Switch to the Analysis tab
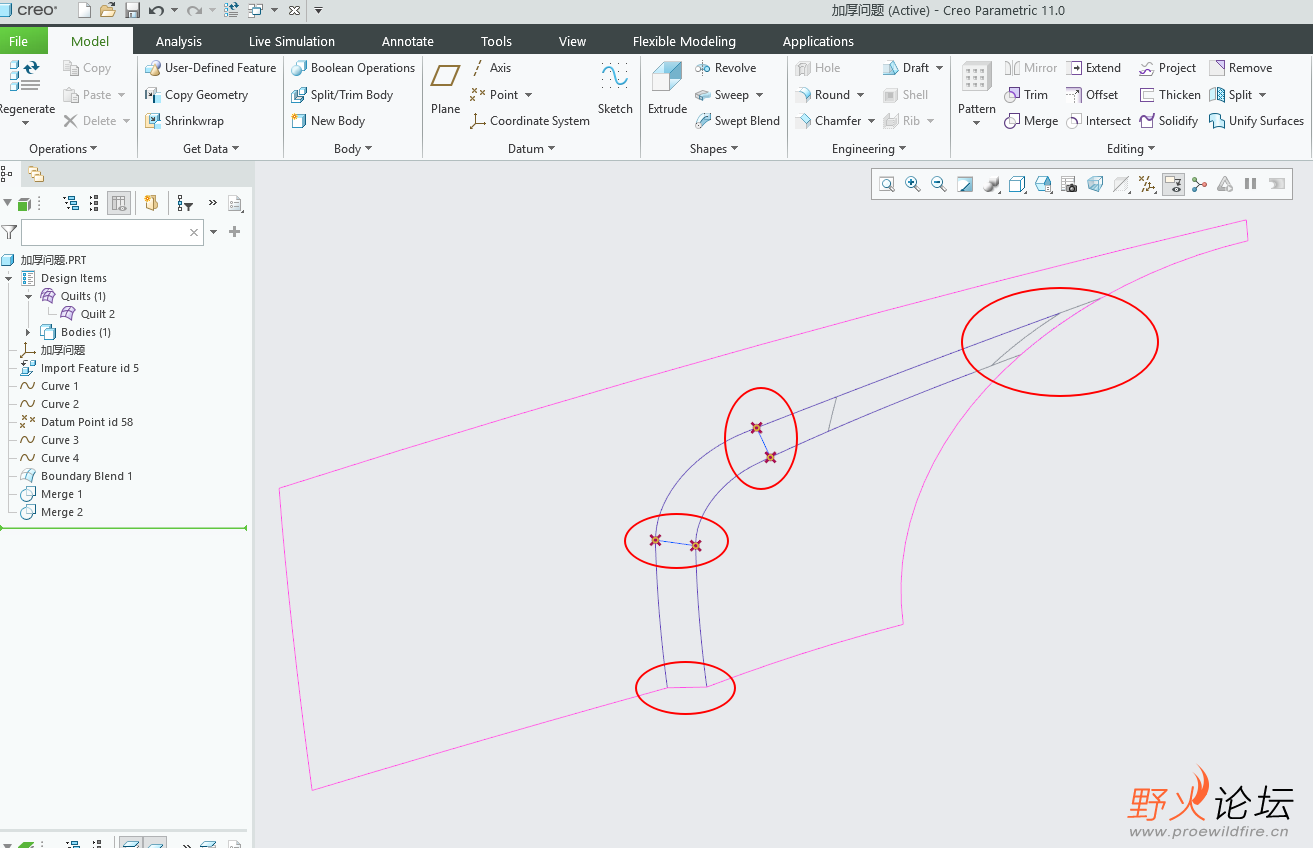Image resolution: width=1313 pixels, height=848 pixels. click(179, 41)
